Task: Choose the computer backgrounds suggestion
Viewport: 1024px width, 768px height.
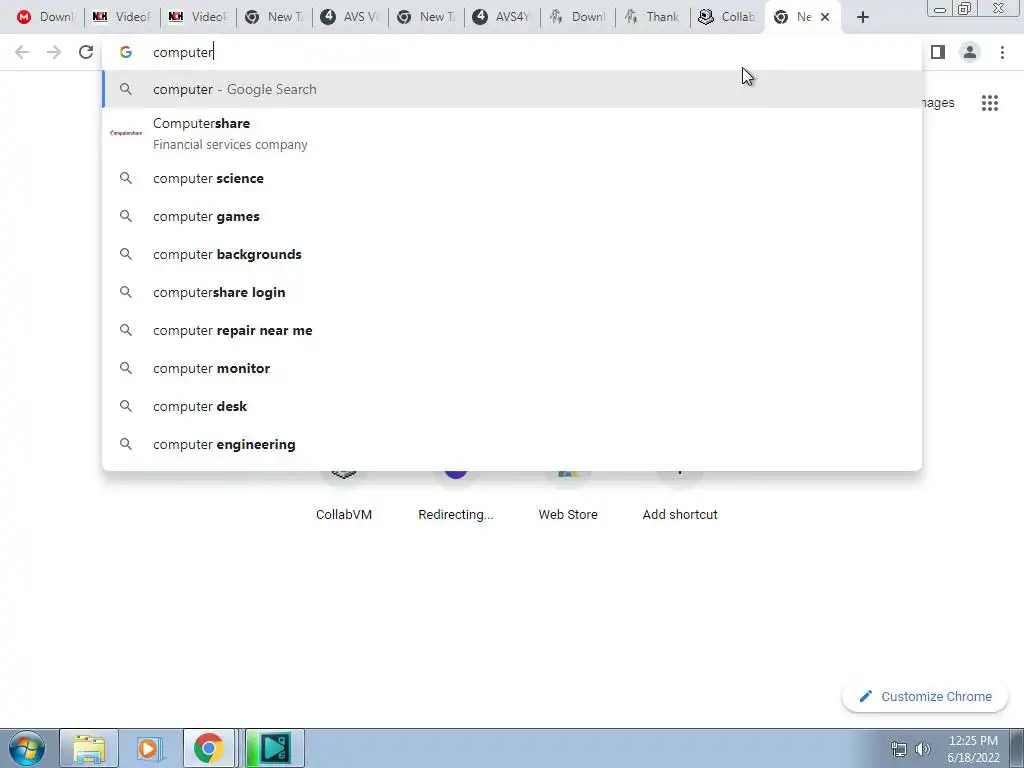Action: click(512, 254)
